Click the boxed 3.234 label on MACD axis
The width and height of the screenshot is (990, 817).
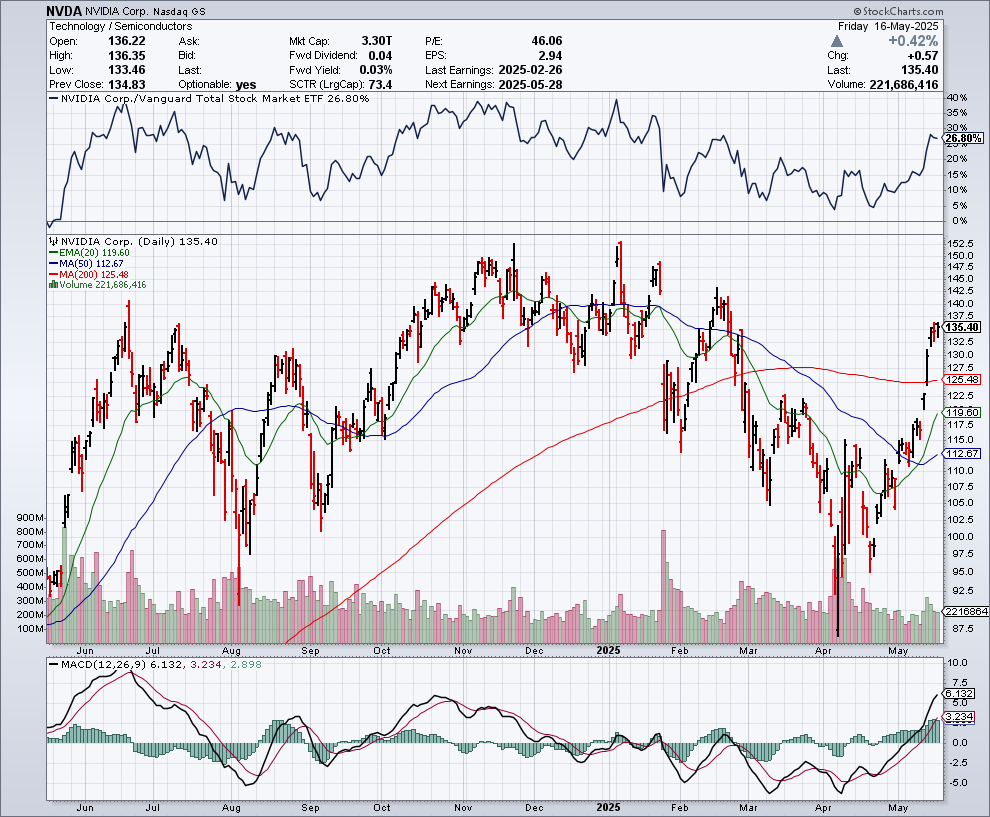[960, 717]
